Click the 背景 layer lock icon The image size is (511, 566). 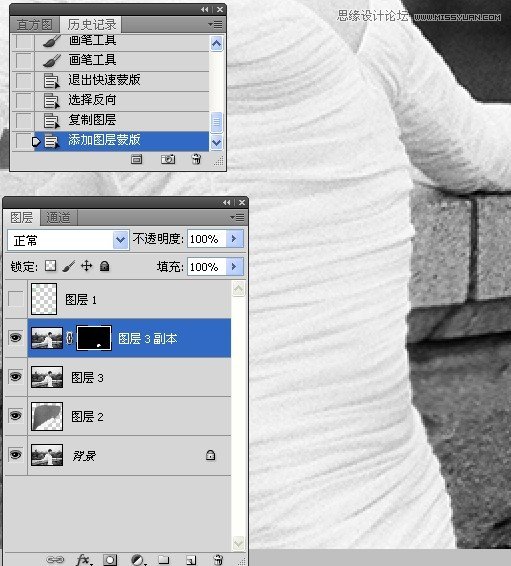210,455
